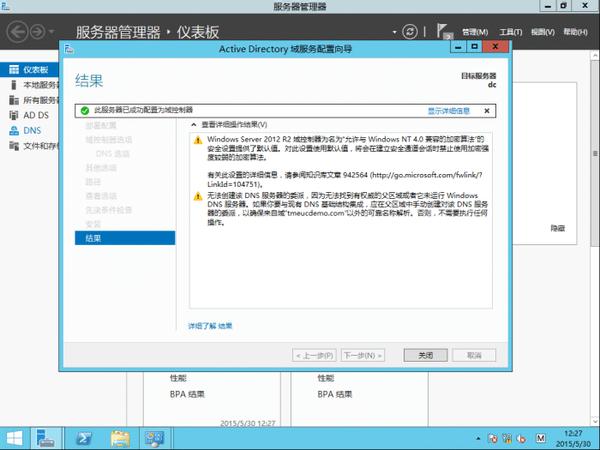This screenshot has width=600, height=450.
Task: Click the right BPA 结果 entry
Action: point(335,394)
